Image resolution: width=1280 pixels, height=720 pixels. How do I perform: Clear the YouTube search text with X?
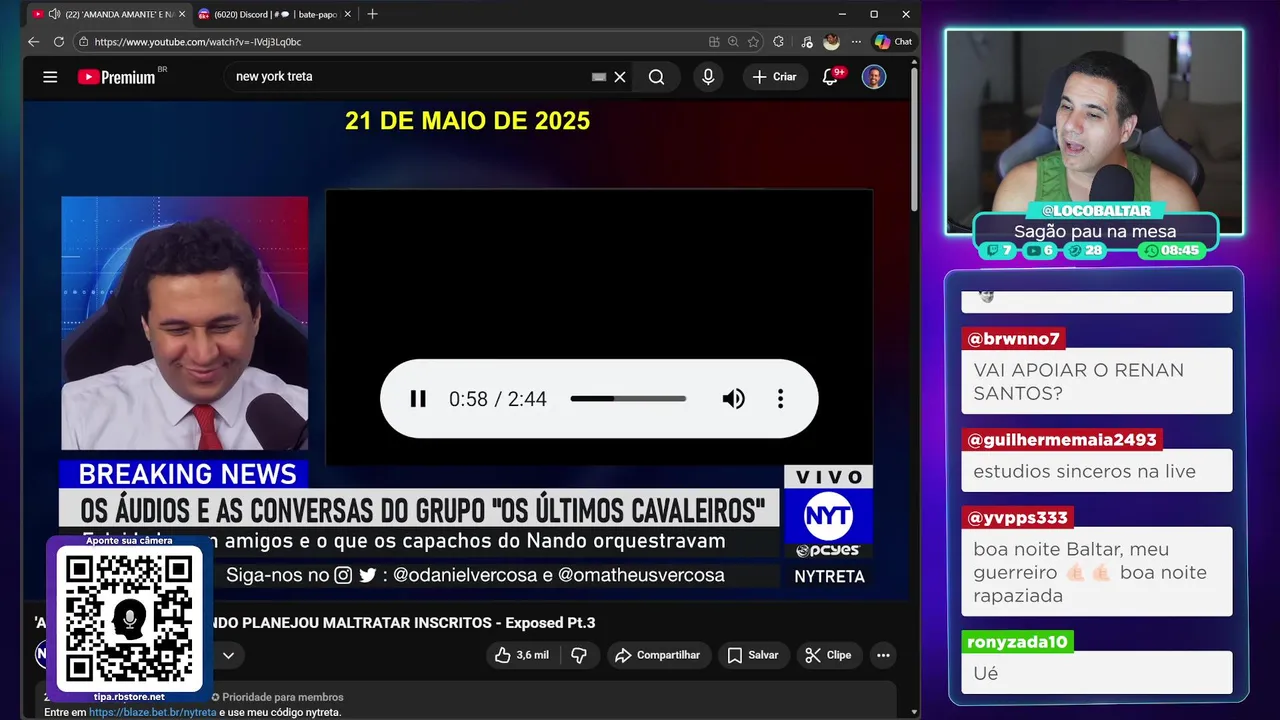coord(620,77)
